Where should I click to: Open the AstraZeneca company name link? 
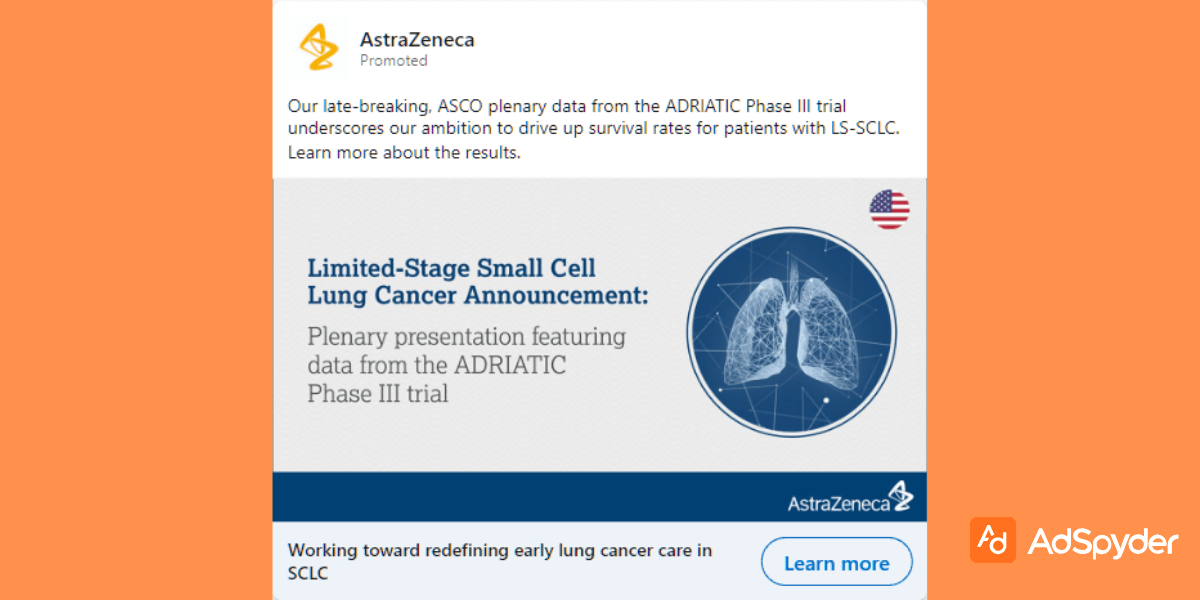tap(417, 40)
